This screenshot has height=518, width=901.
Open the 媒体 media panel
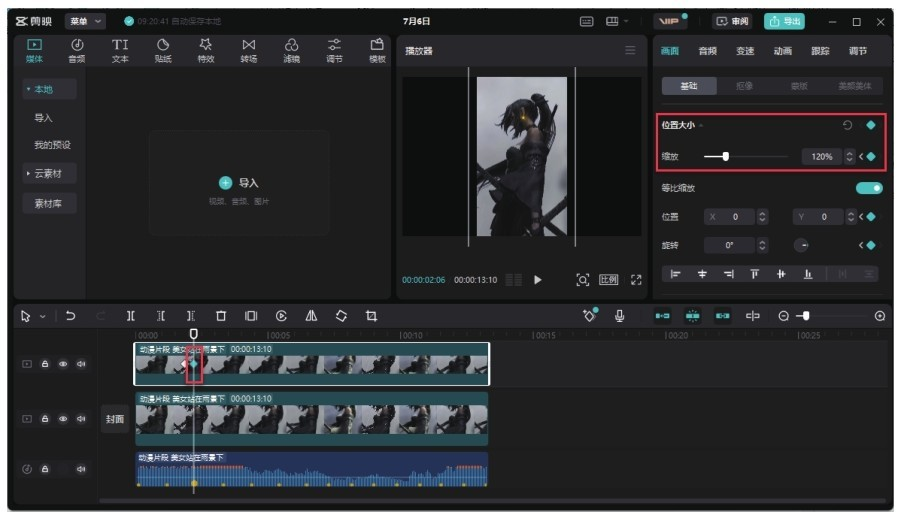click(34, 51)
